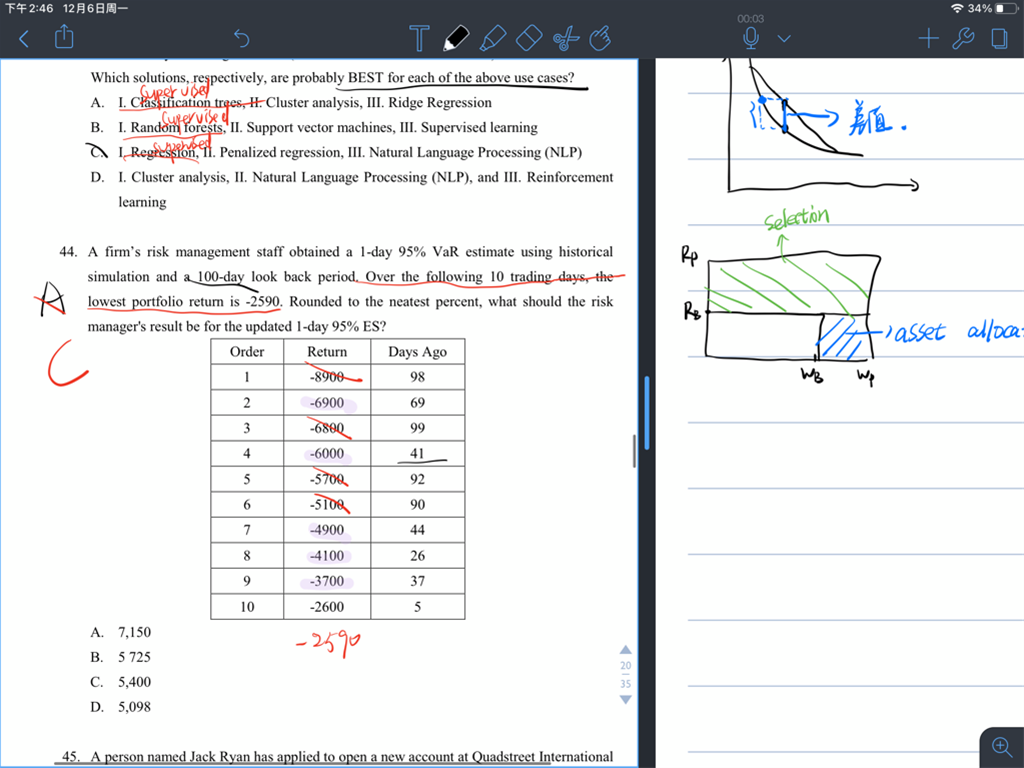Select answer option A. 7,150
Screen dimensions: 1024x768
(x=121, y=632)
